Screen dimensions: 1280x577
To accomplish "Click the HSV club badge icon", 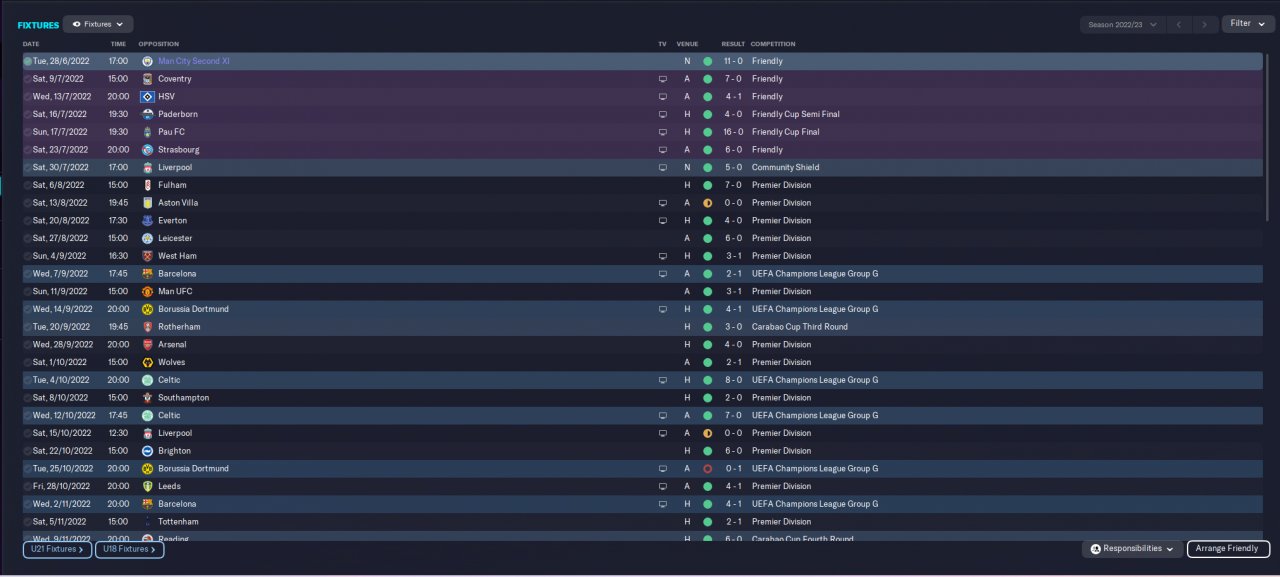I will tap(147, 96).
